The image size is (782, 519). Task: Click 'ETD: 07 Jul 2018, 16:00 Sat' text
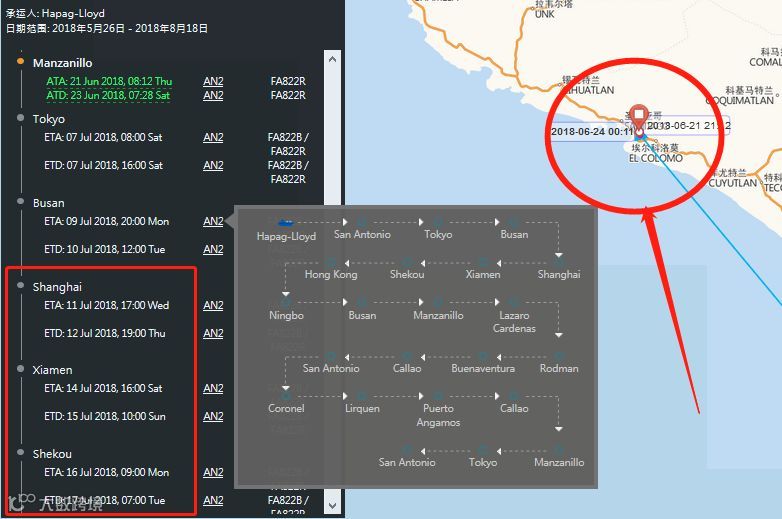pos(103,165)
